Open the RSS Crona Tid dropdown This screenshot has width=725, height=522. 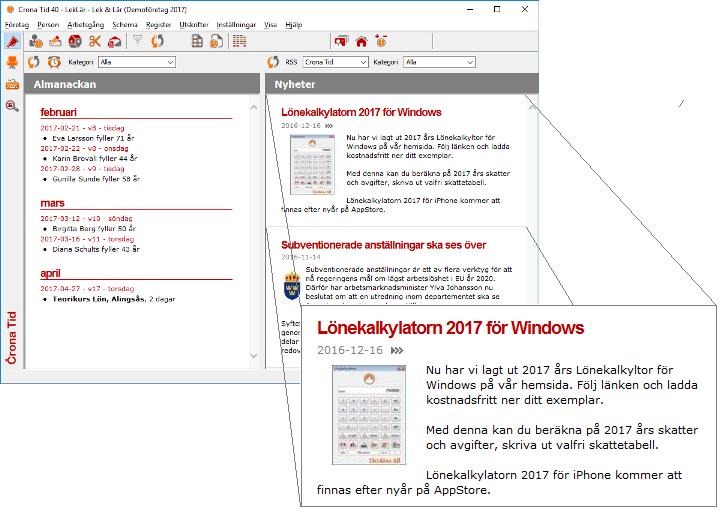click(336, 62)
